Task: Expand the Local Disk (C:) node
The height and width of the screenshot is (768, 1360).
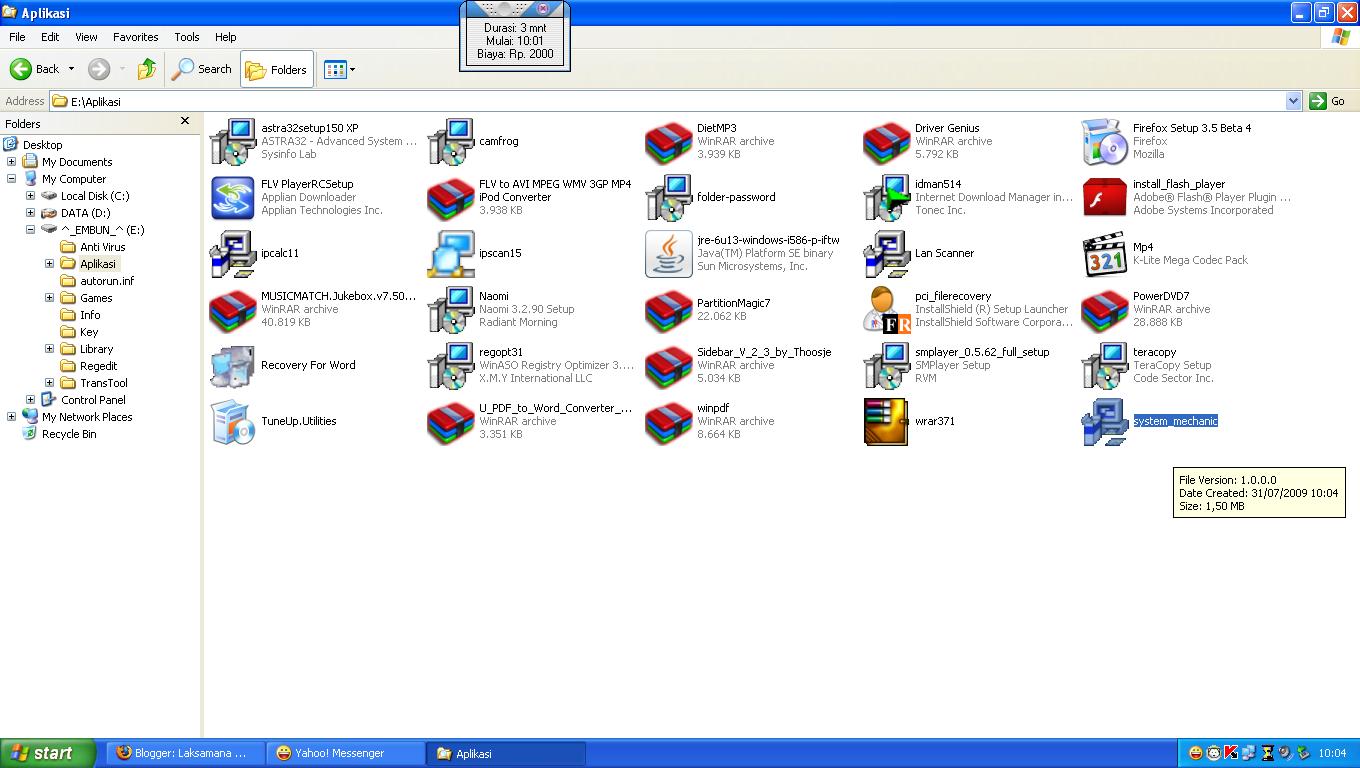Action: tap(30, 196)
